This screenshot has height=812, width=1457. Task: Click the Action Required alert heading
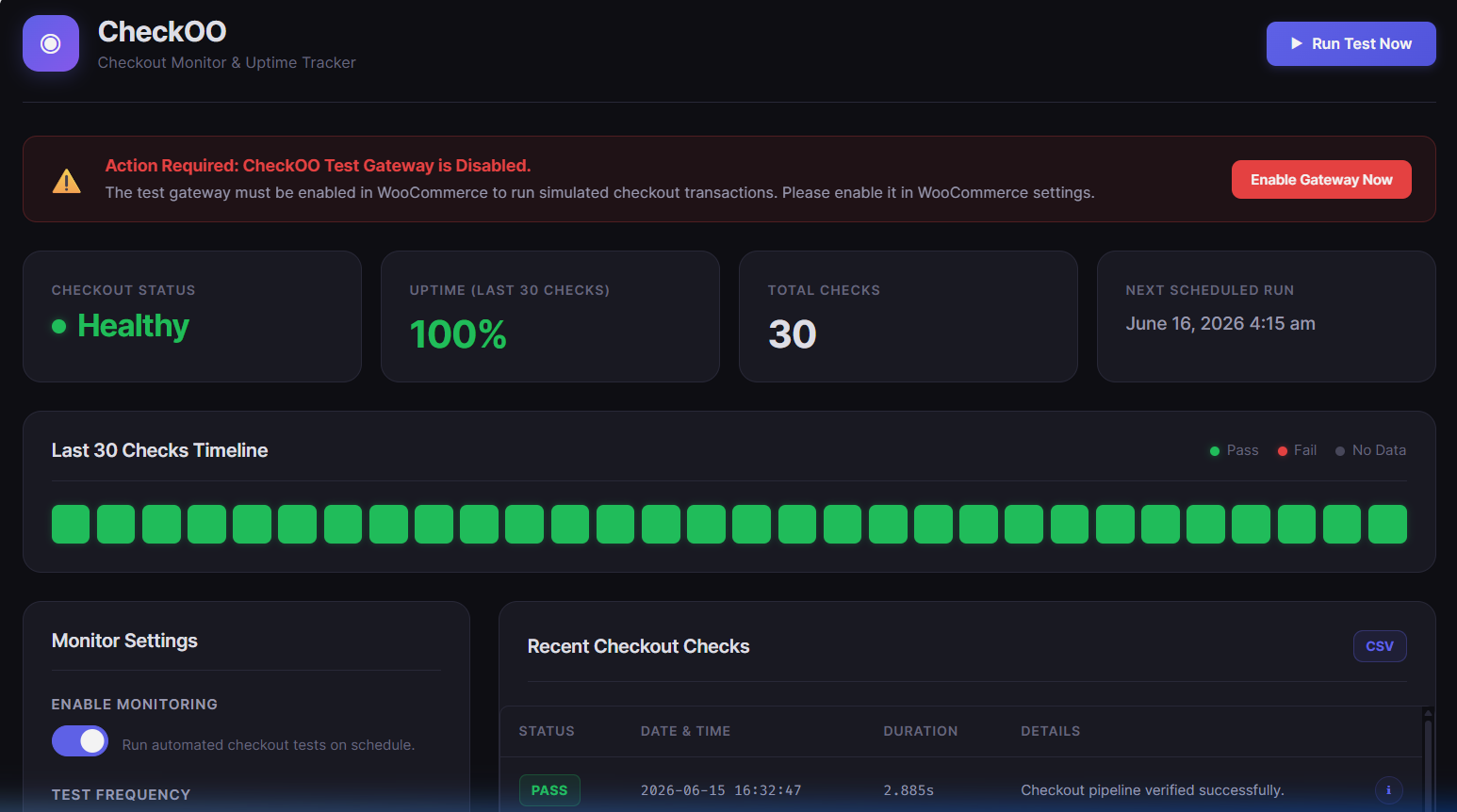318,166
